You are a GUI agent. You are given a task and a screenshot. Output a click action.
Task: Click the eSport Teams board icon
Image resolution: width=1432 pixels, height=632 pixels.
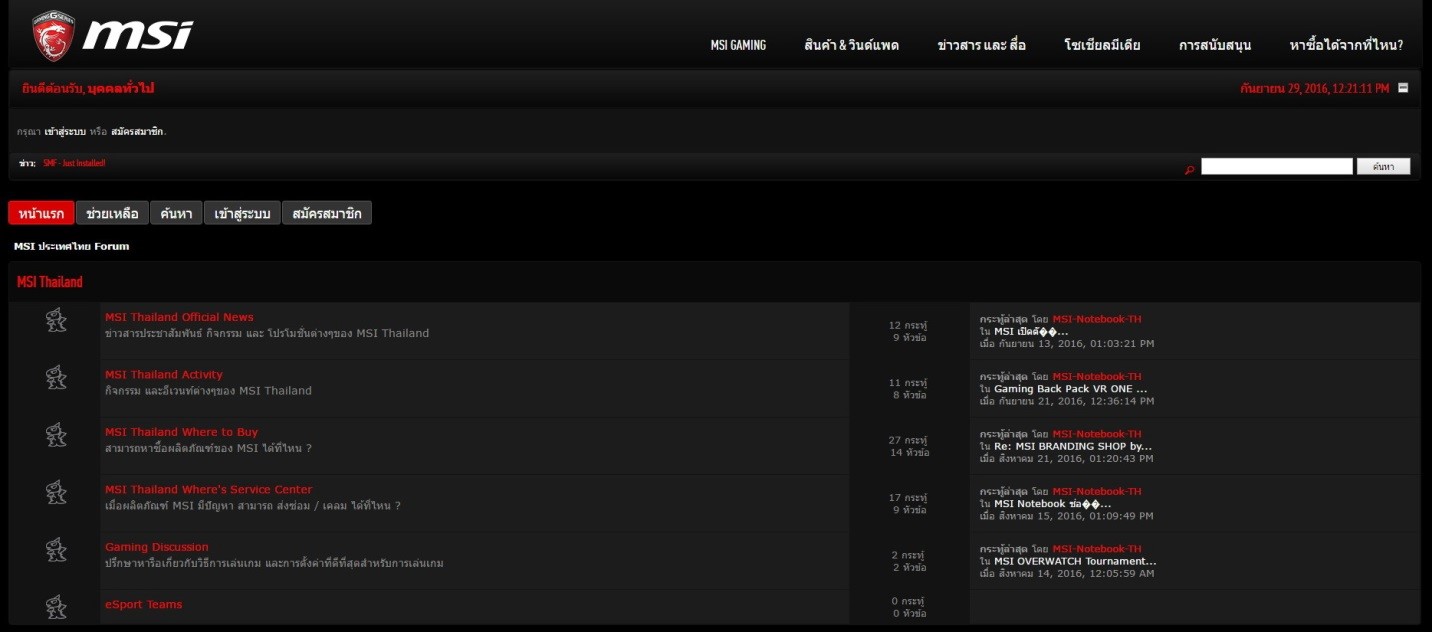tap(56, 607)
